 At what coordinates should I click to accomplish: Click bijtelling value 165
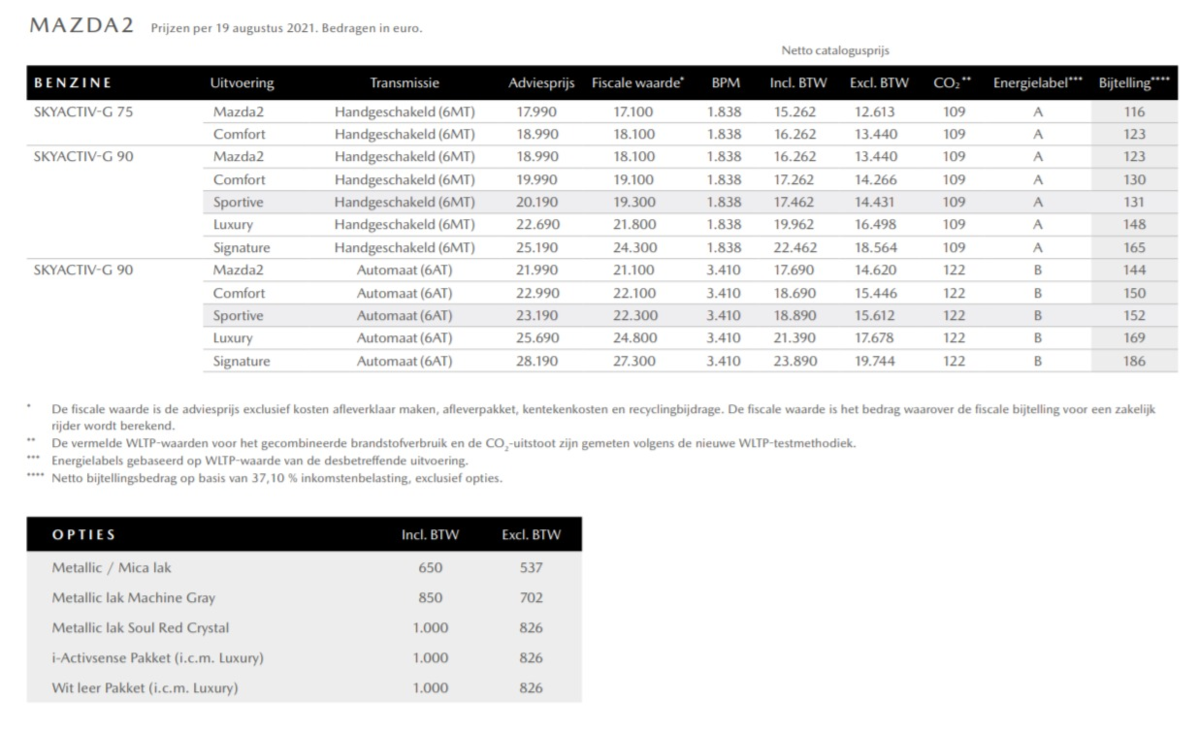coord(1134,247)
